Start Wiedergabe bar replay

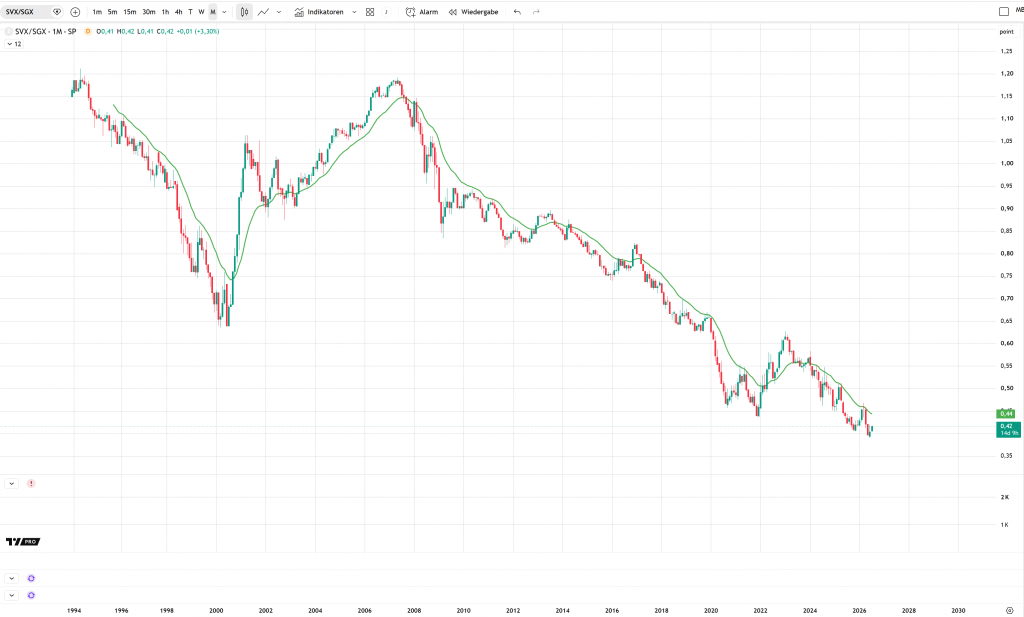click(473, 12)
